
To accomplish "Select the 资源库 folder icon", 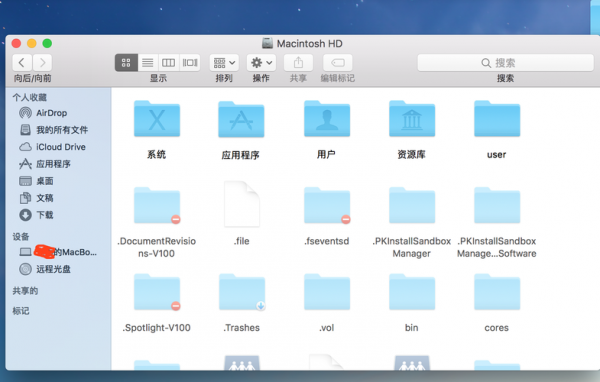I will tap(412, 119).
